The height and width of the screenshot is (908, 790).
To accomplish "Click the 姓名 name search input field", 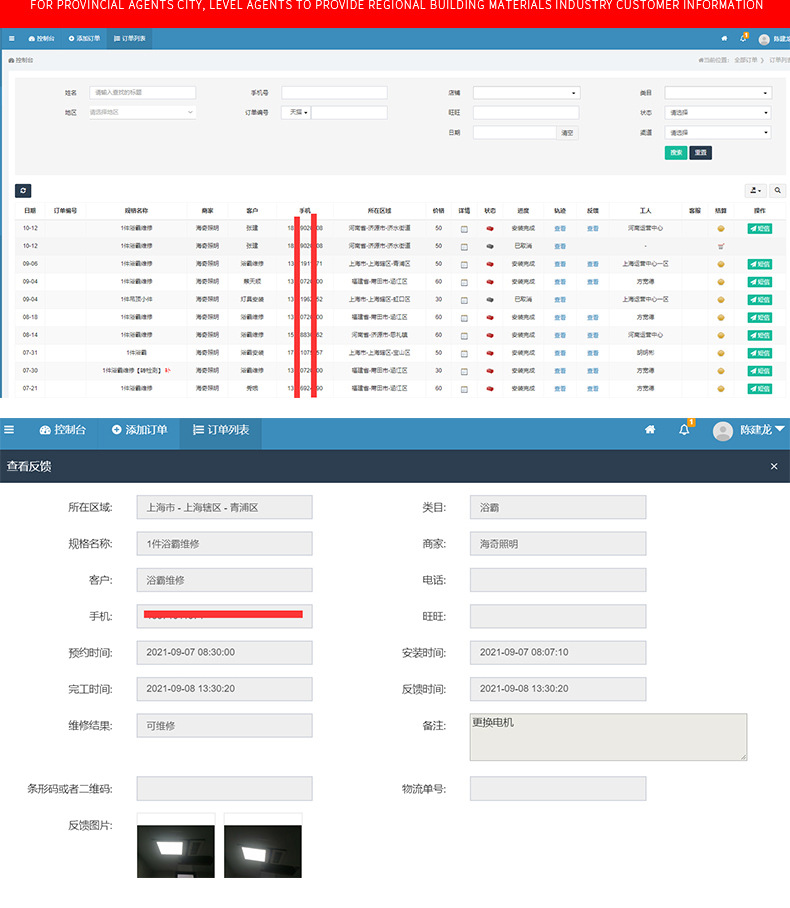I will 142,93.
